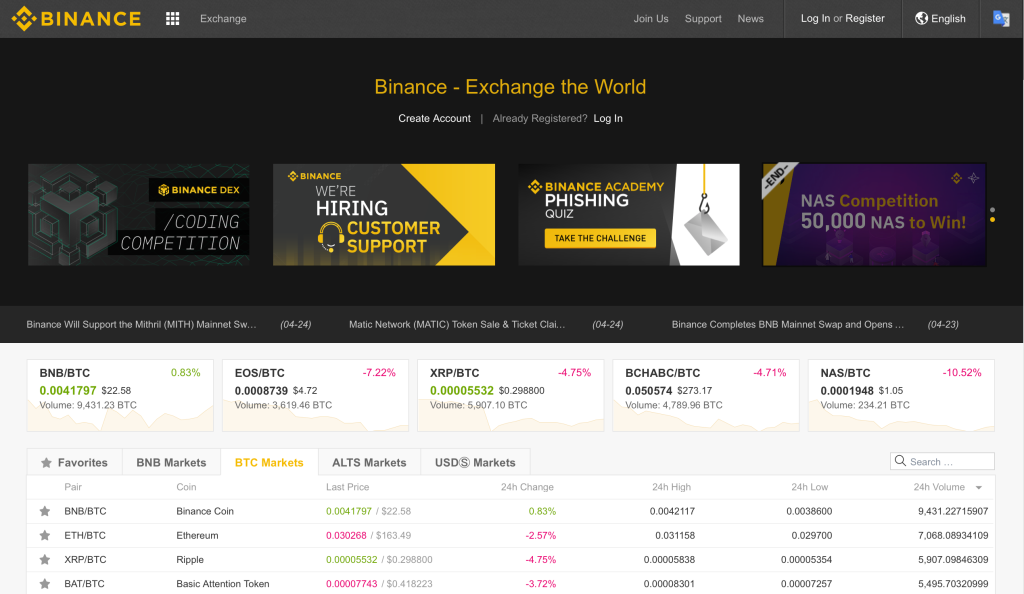Viewport: 1024px width, 594px height.
Task: Open the EOS/BTC ticker card
Action: coord(315,395)
